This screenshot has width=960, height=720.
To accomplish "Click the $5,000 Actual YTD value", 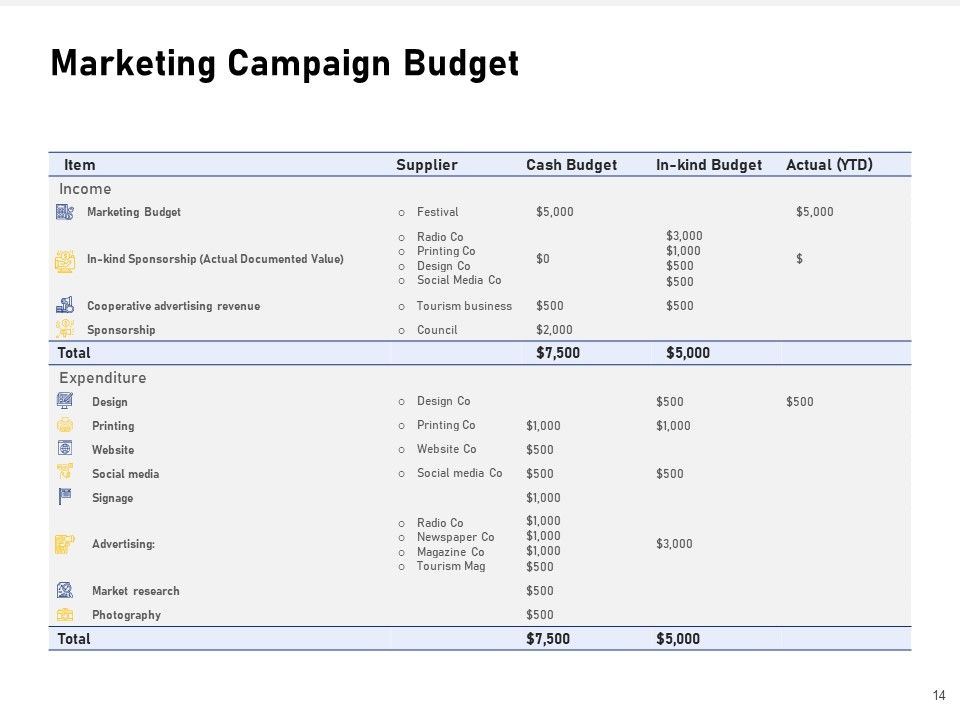I will [x=815, y=212].
